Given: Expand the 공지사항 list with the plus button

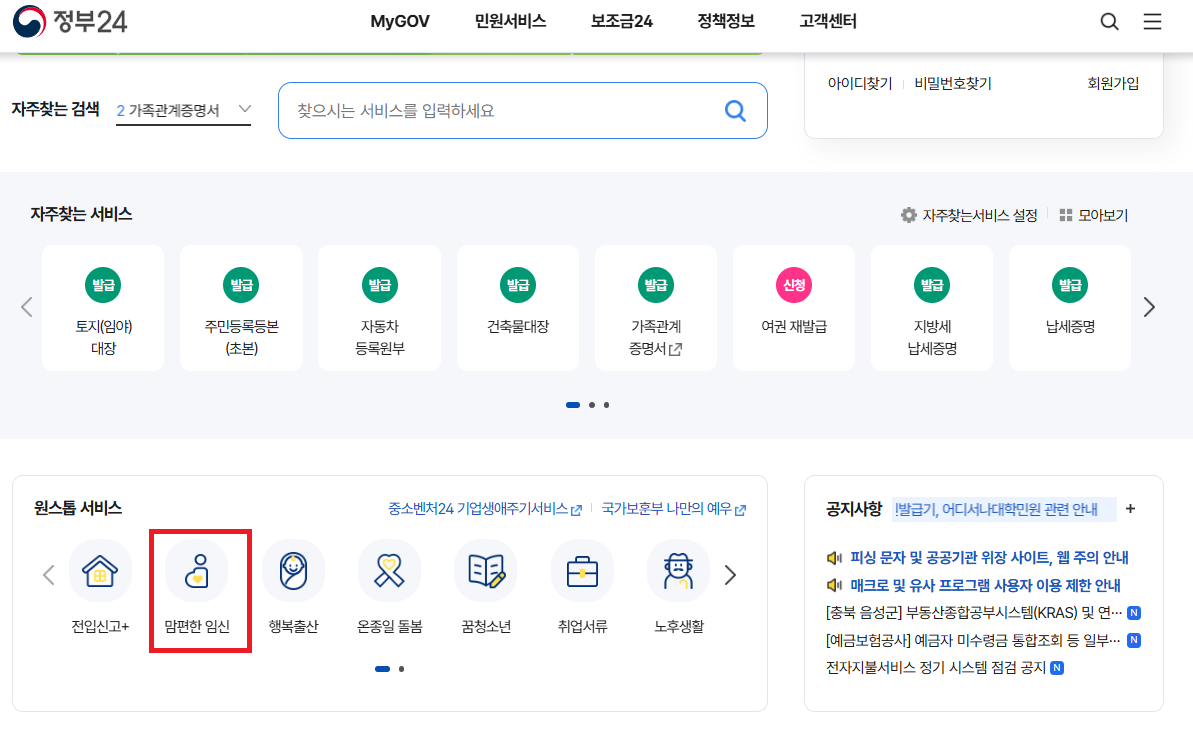Looking at the screenshot, I should click(1129, 509).
